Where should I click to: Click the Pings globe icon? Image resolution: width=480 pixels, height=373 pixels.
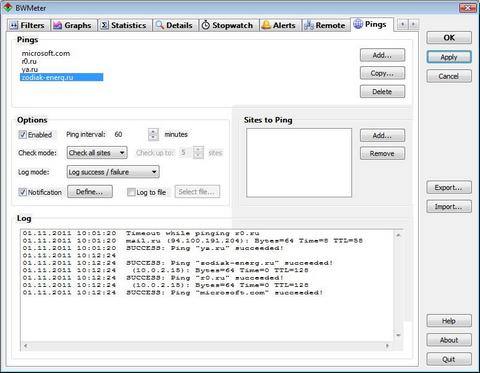(x=358, y=24)
